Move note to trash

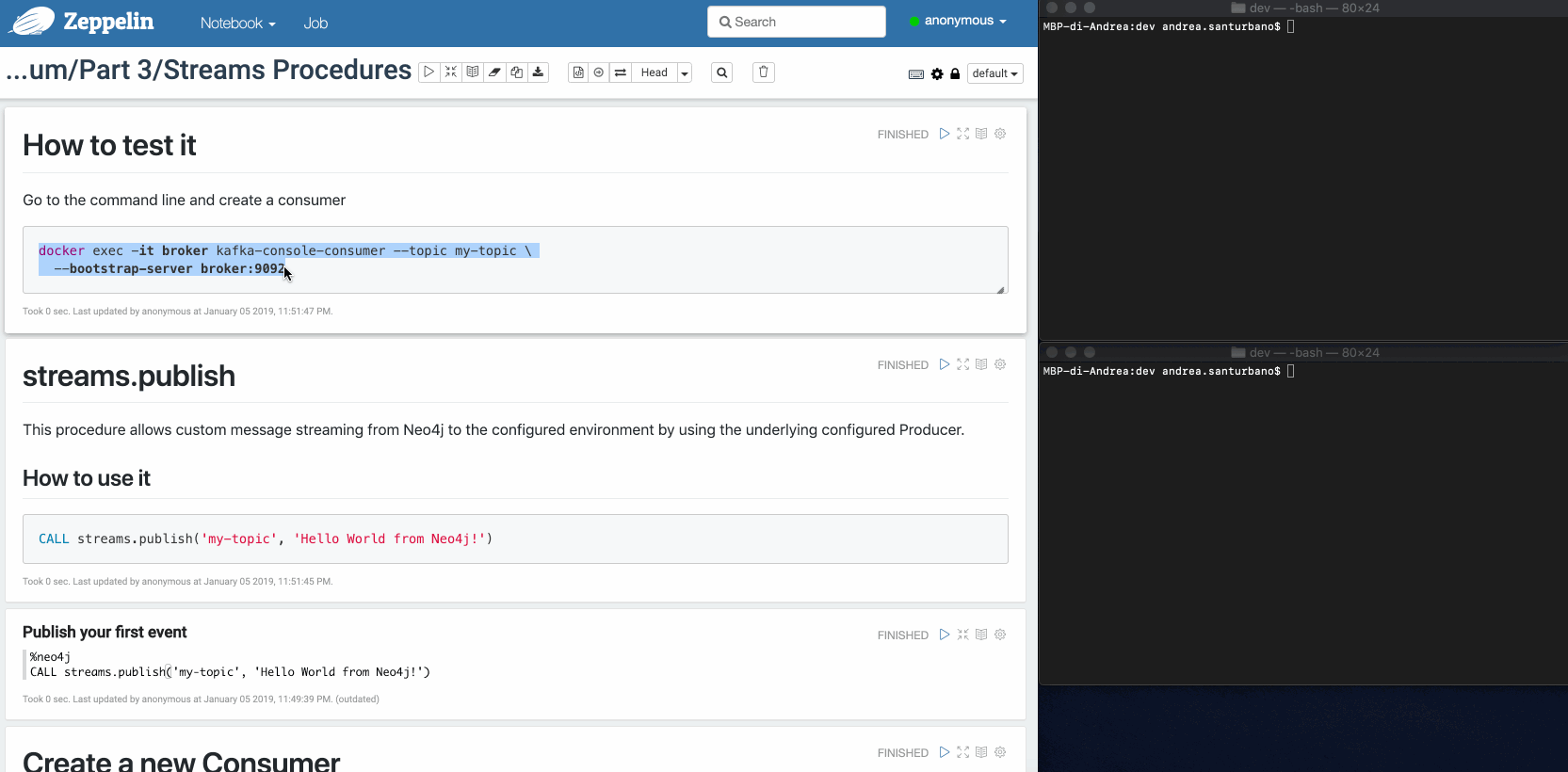[x=764, y=72]
